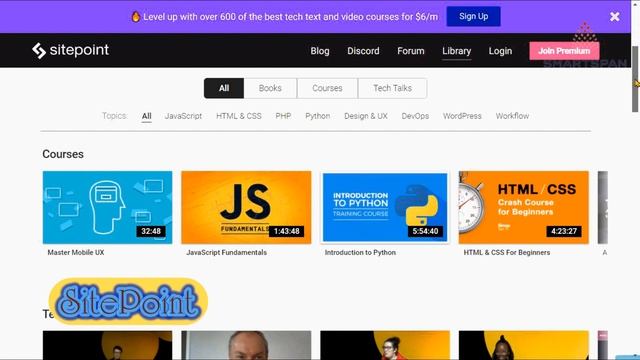Select the All topics filter

[147, 116]
